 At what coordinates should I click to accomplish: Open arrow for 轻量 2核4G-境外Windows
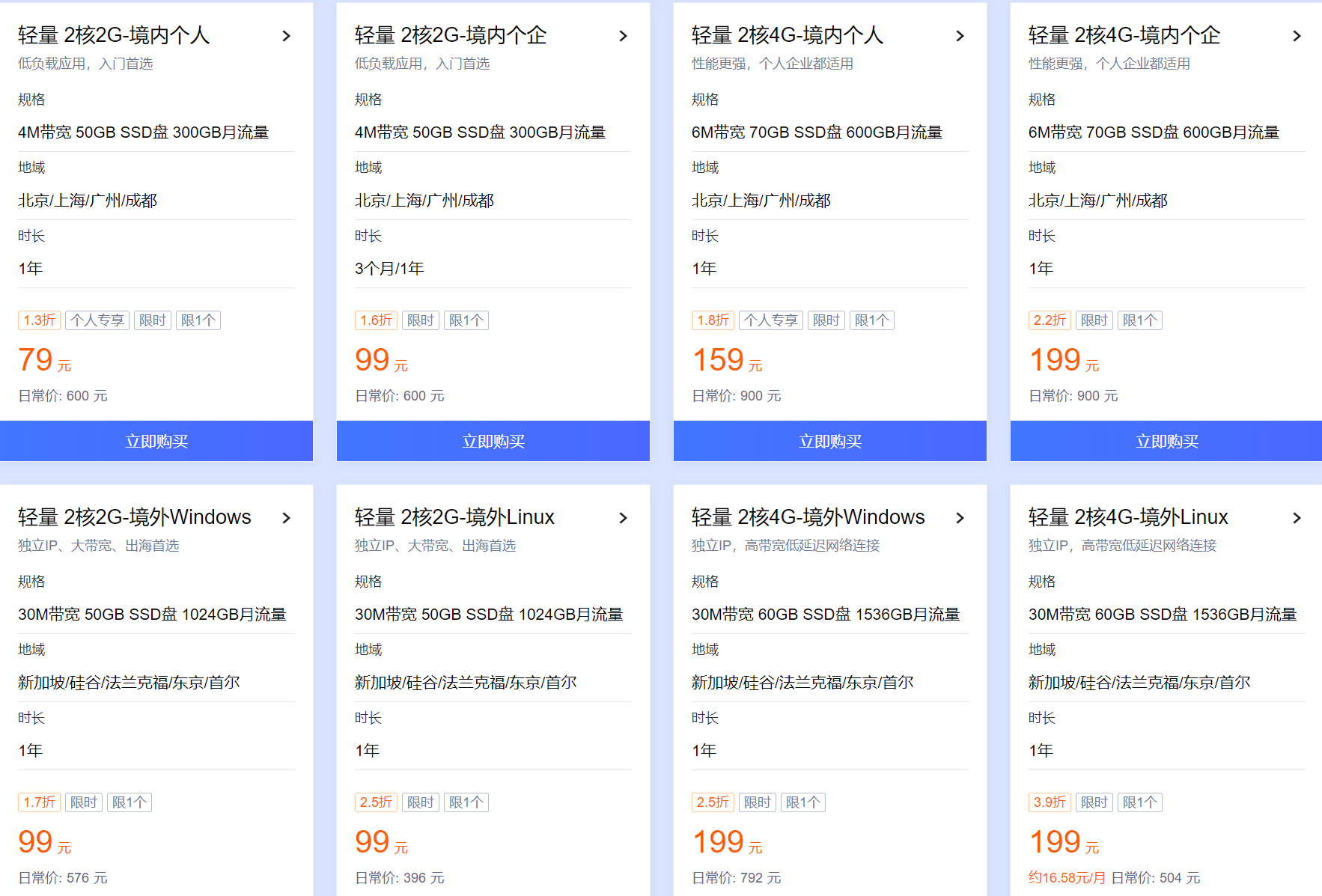point(960,518)
